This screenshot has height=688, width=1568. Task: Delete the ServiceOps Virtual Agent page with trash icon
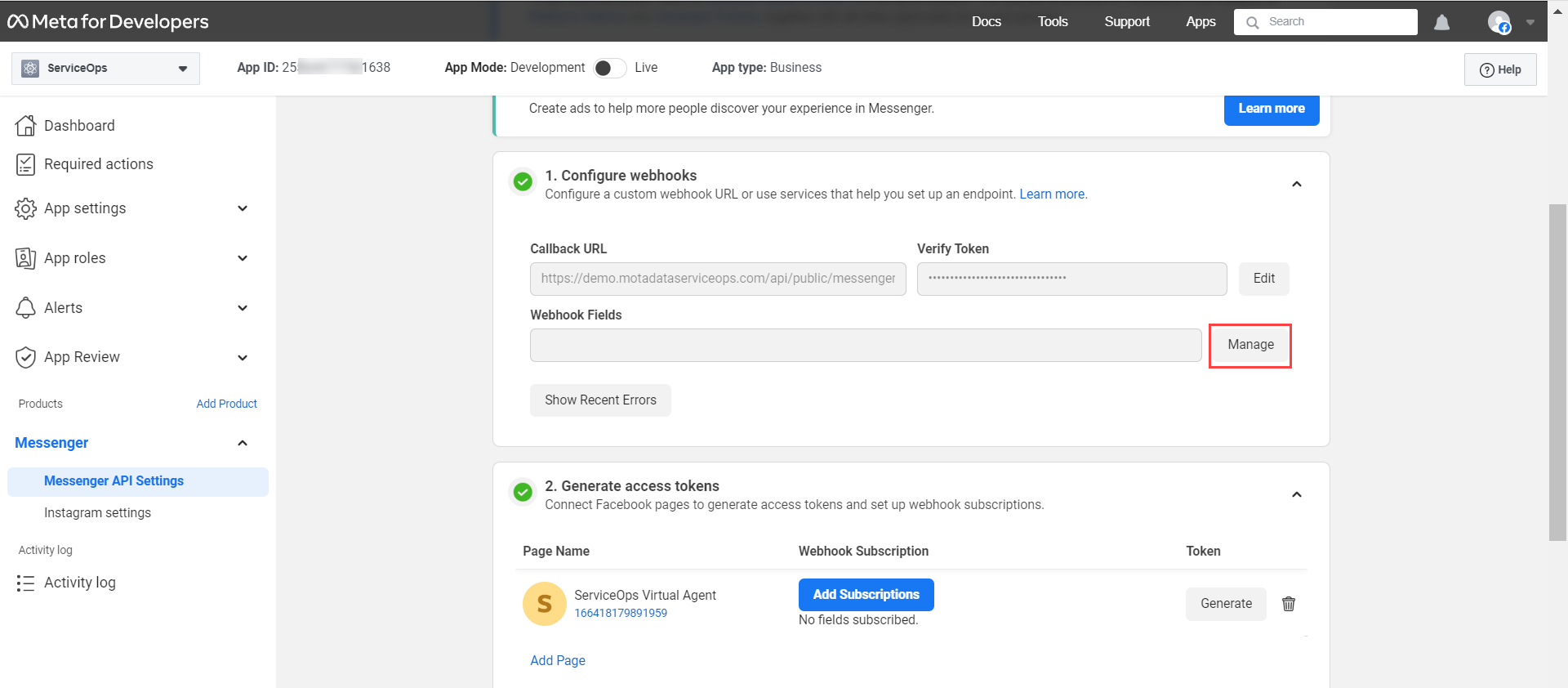point(1289,604)
